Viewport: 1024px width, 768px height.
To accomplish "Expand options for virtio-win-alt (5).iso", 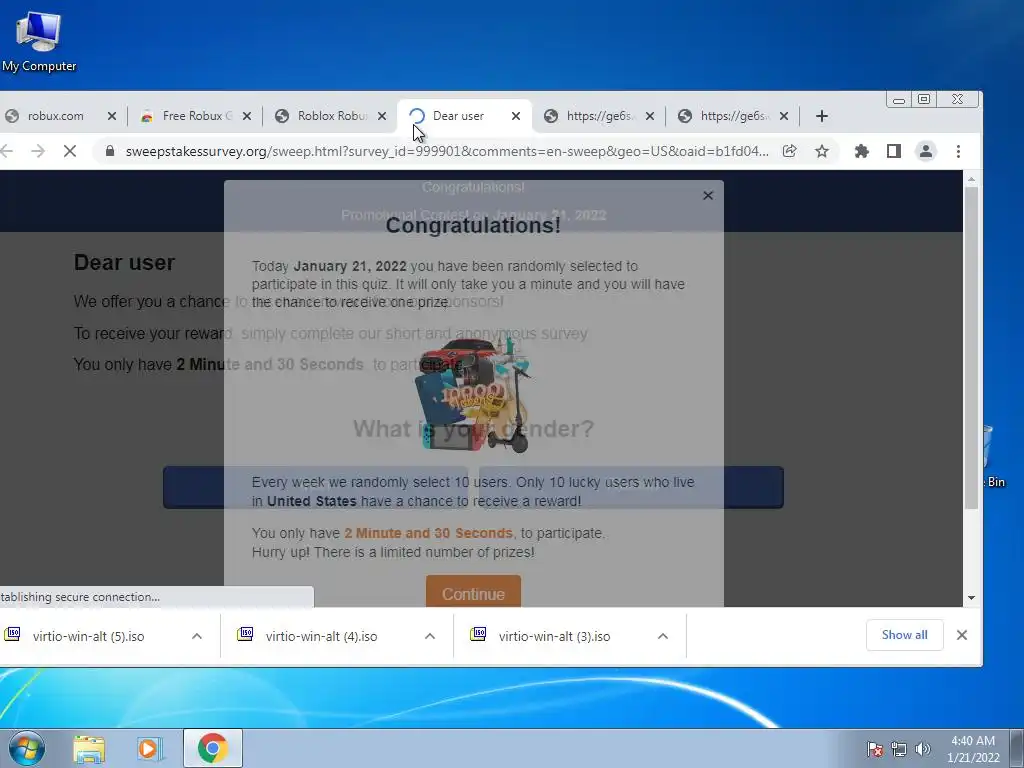I will [x=197, y=636].
